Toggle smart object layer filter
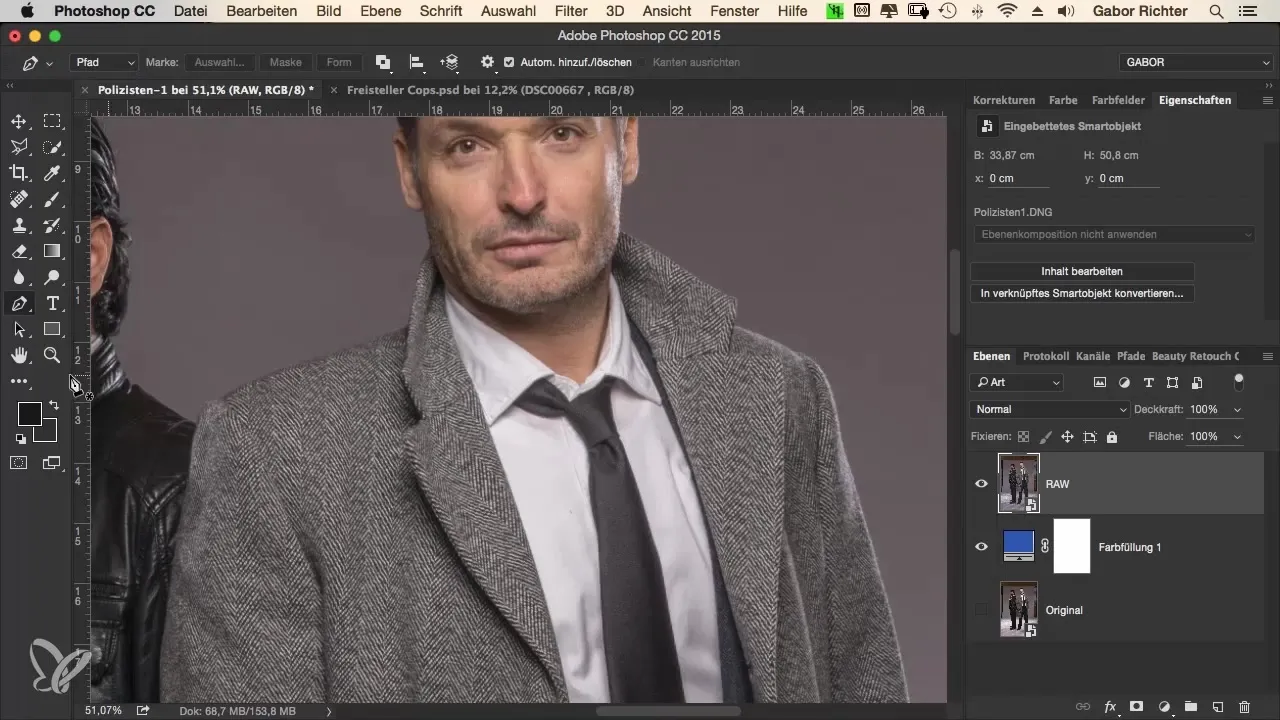The image size is (1280, 720). [x=1196, y=382]
